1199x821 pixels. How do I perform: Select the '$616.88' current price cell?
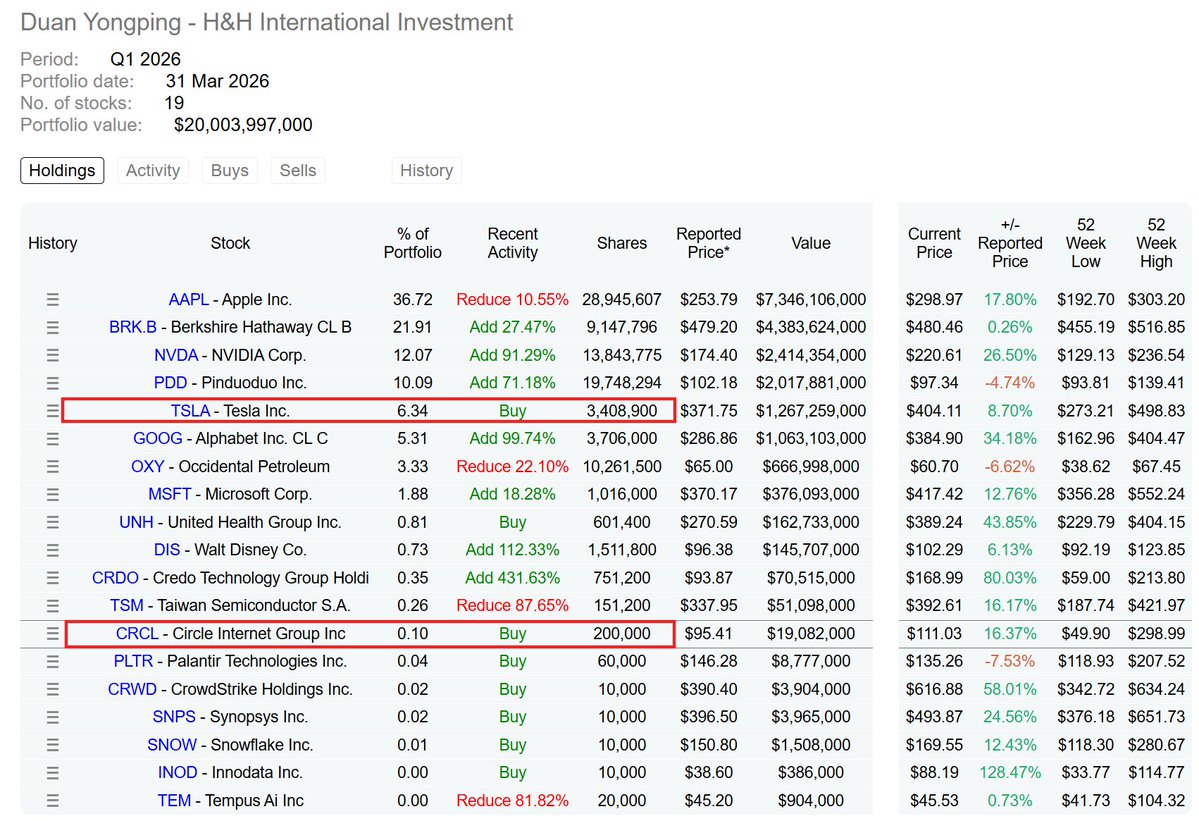934,690
